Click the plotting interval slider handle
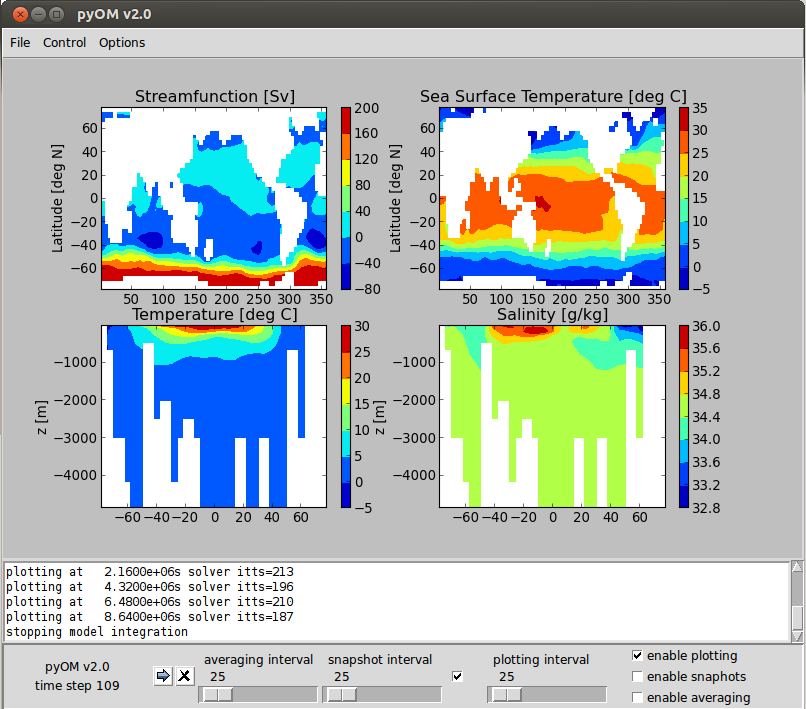The width and height of the screenshot is (806, 709). (x=506, y=695)
